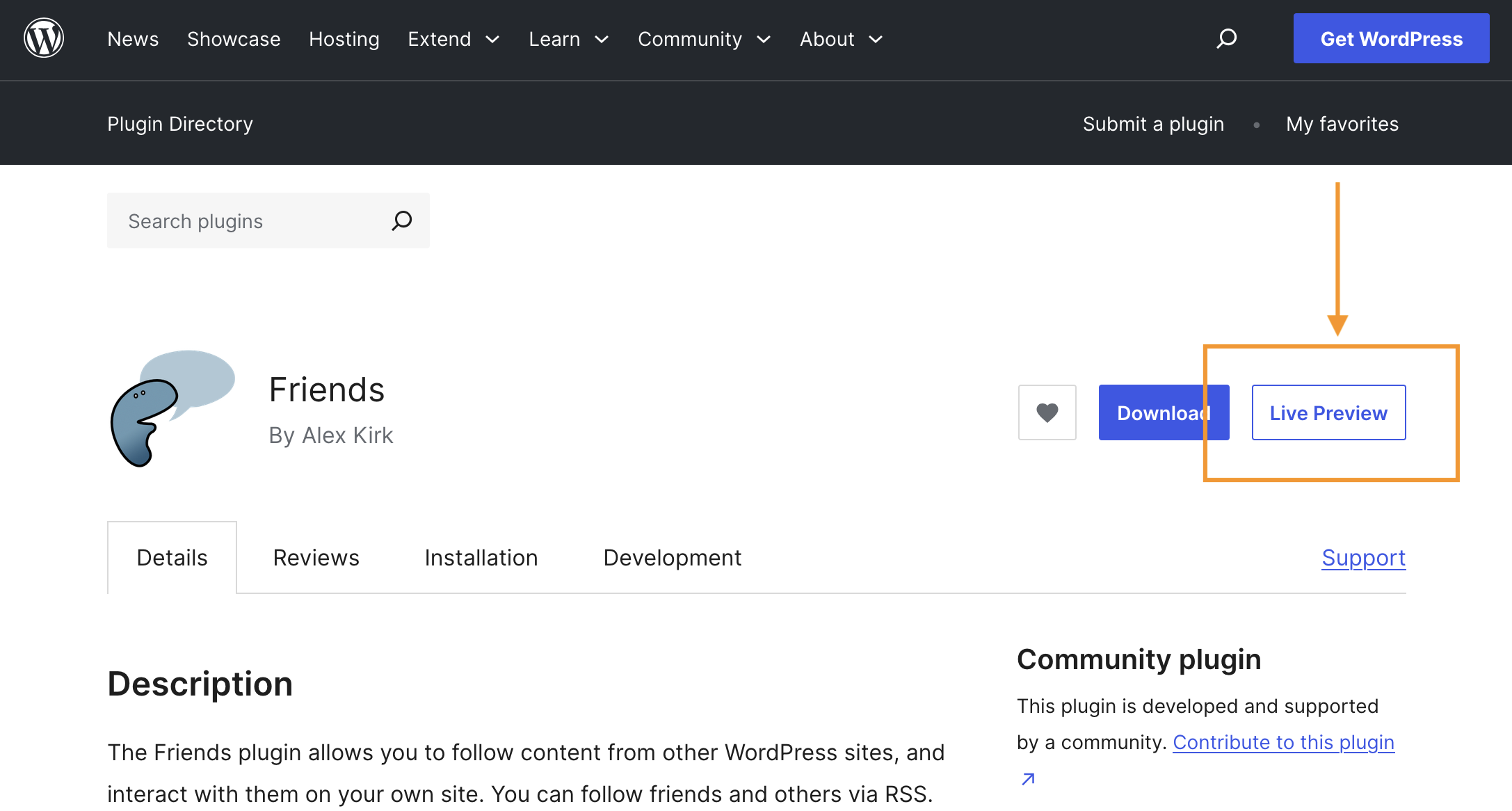Click the author name Alex Kirk

[x=348, y=435]
